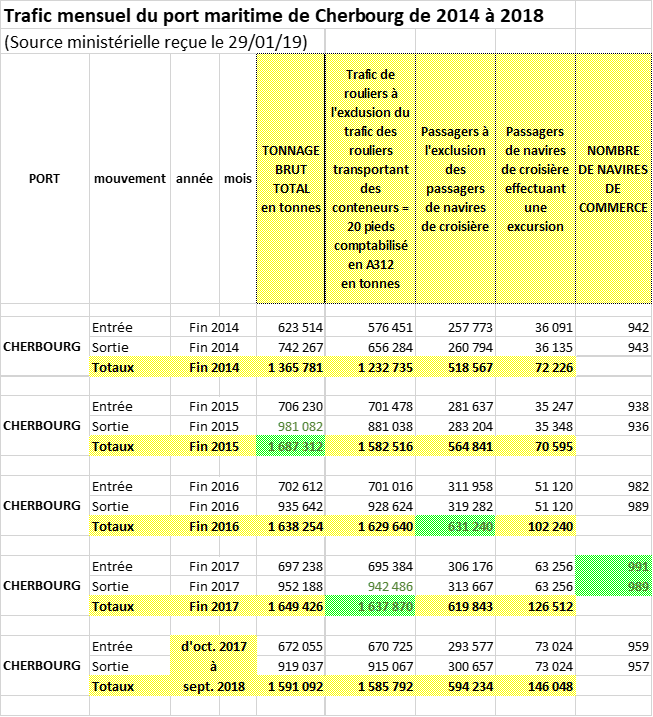Click the period cell 'sept. 2018'
Image resolution: width=653 pixels, height=717 pixels.
click(x=214, y=686)
